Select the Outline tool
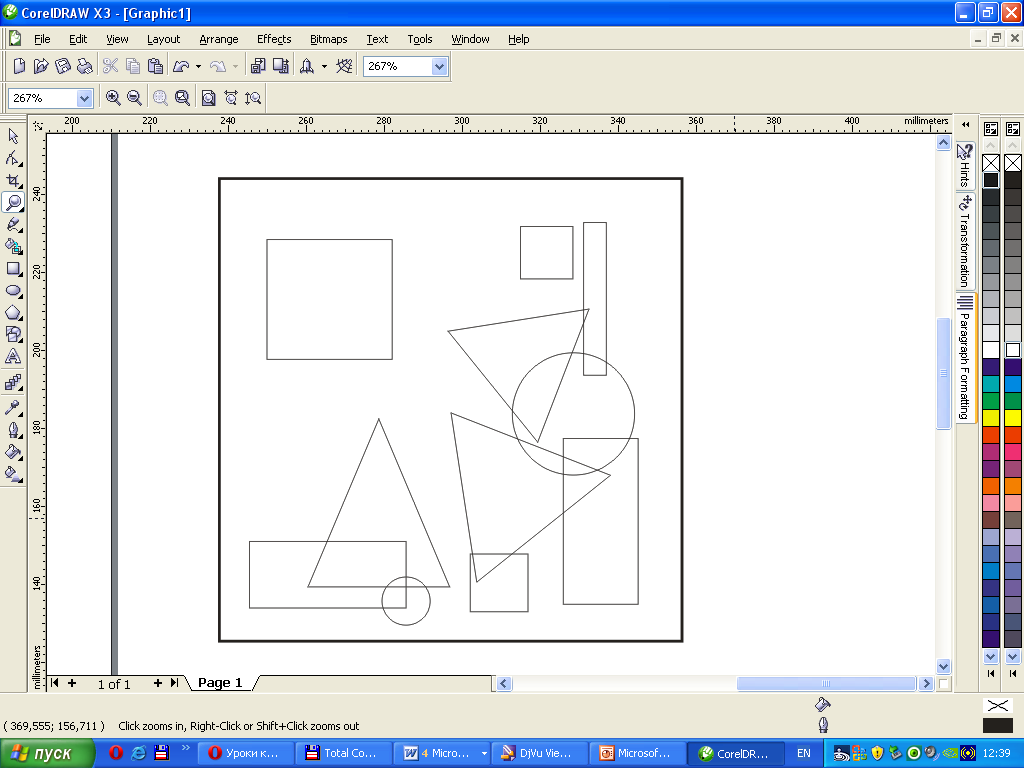 coord(13,430)
